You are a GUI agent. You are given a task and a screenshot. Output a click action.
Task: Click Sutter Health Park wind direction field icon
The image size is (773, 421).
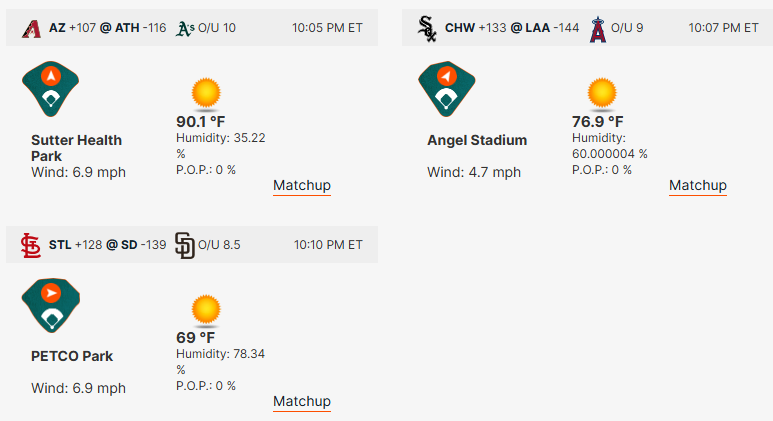pyautogui.click(x=50, y=89)
